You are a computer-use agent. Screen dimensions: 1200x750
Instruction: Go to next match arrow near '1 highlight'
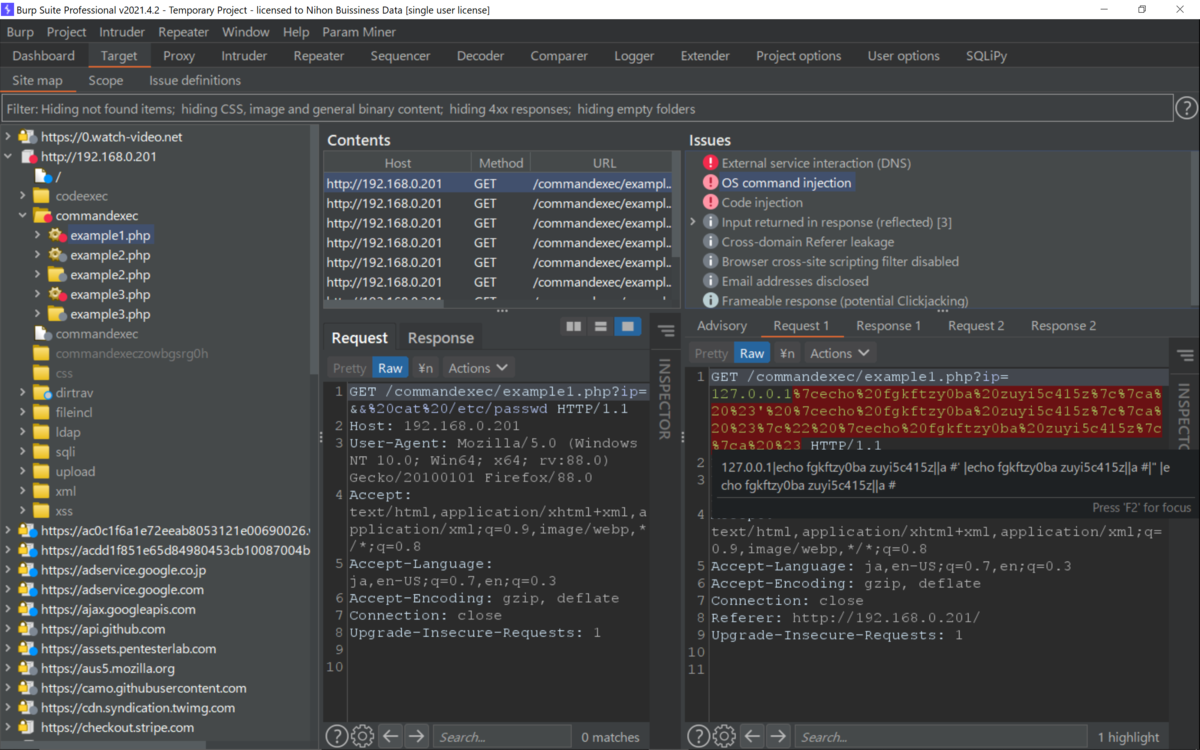779,737
